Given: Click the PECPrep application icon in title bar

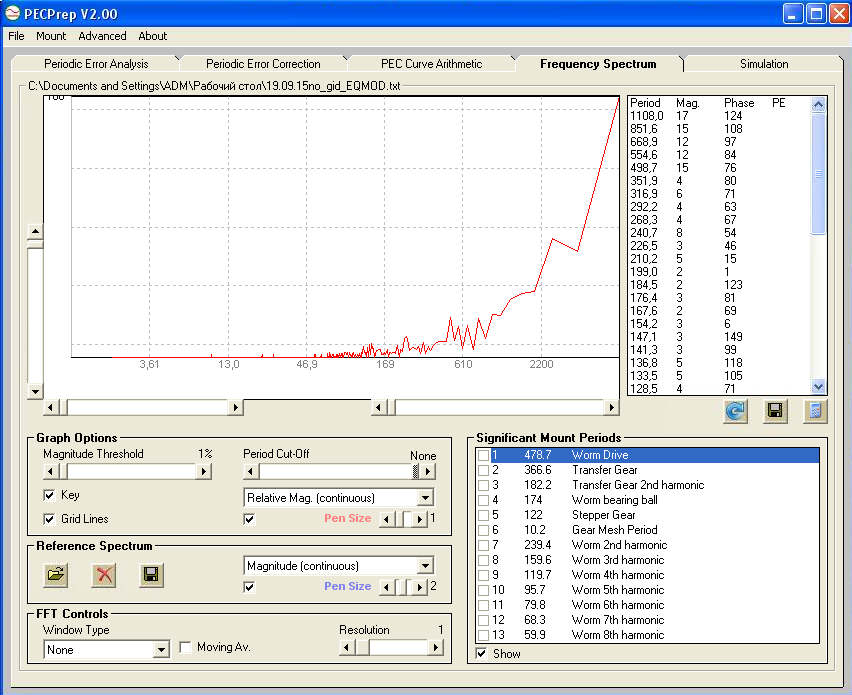Looking at the screenshot, I should point(12,14).
